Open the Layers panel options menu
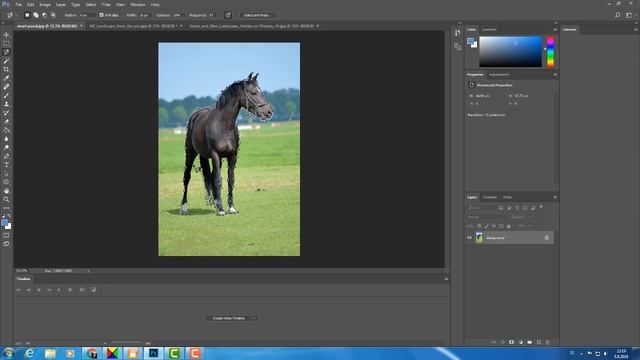This screenshot has width=640, height=360. click(x=555, y=197)
